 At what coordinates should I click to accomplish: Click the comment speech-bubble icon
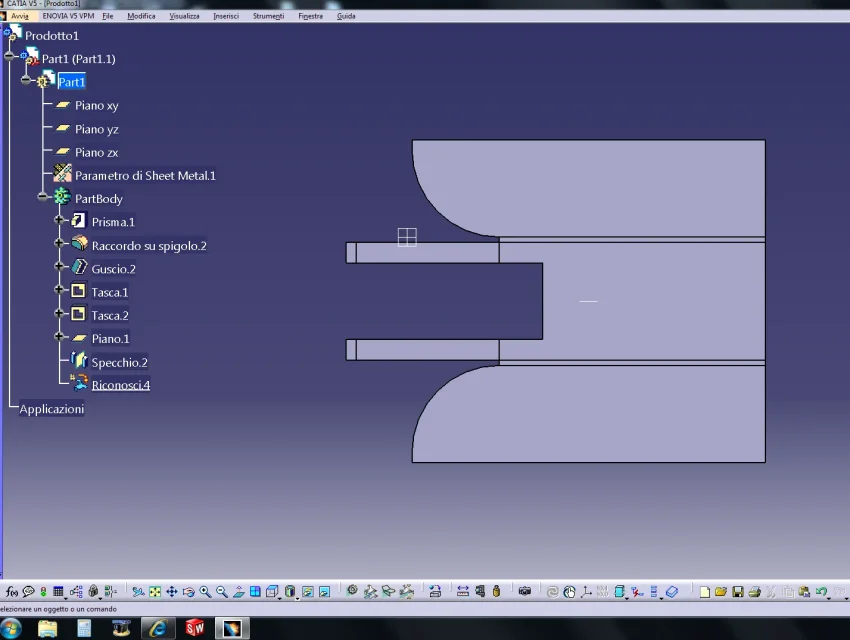click(29, 592)
